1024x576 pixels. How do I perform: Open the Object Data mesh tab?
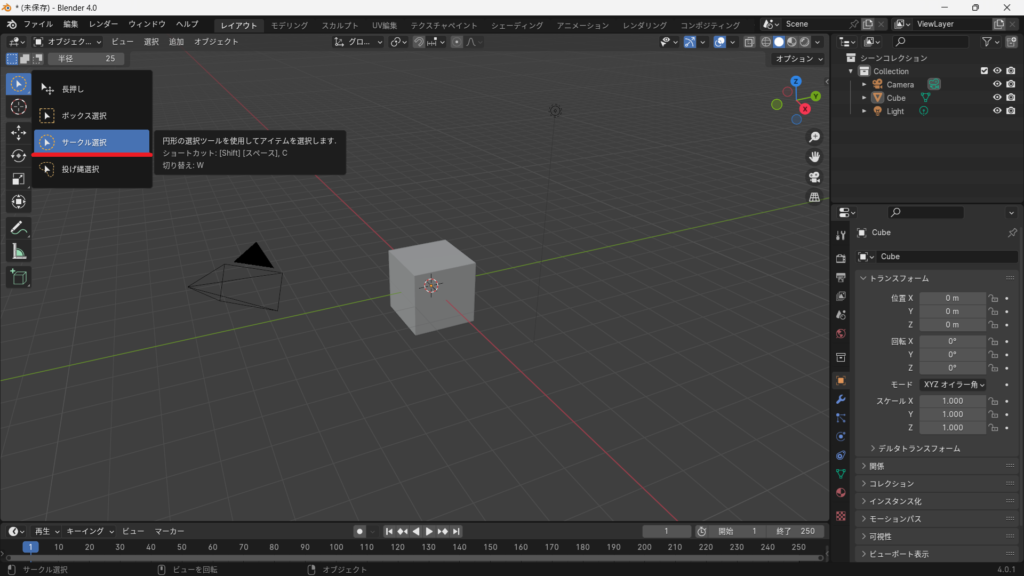click(x=840, y=473)
